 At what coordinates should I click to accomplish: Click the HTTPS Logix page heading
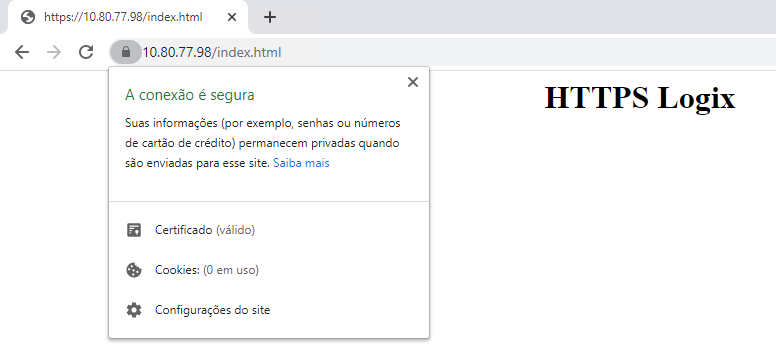point(639,97)
